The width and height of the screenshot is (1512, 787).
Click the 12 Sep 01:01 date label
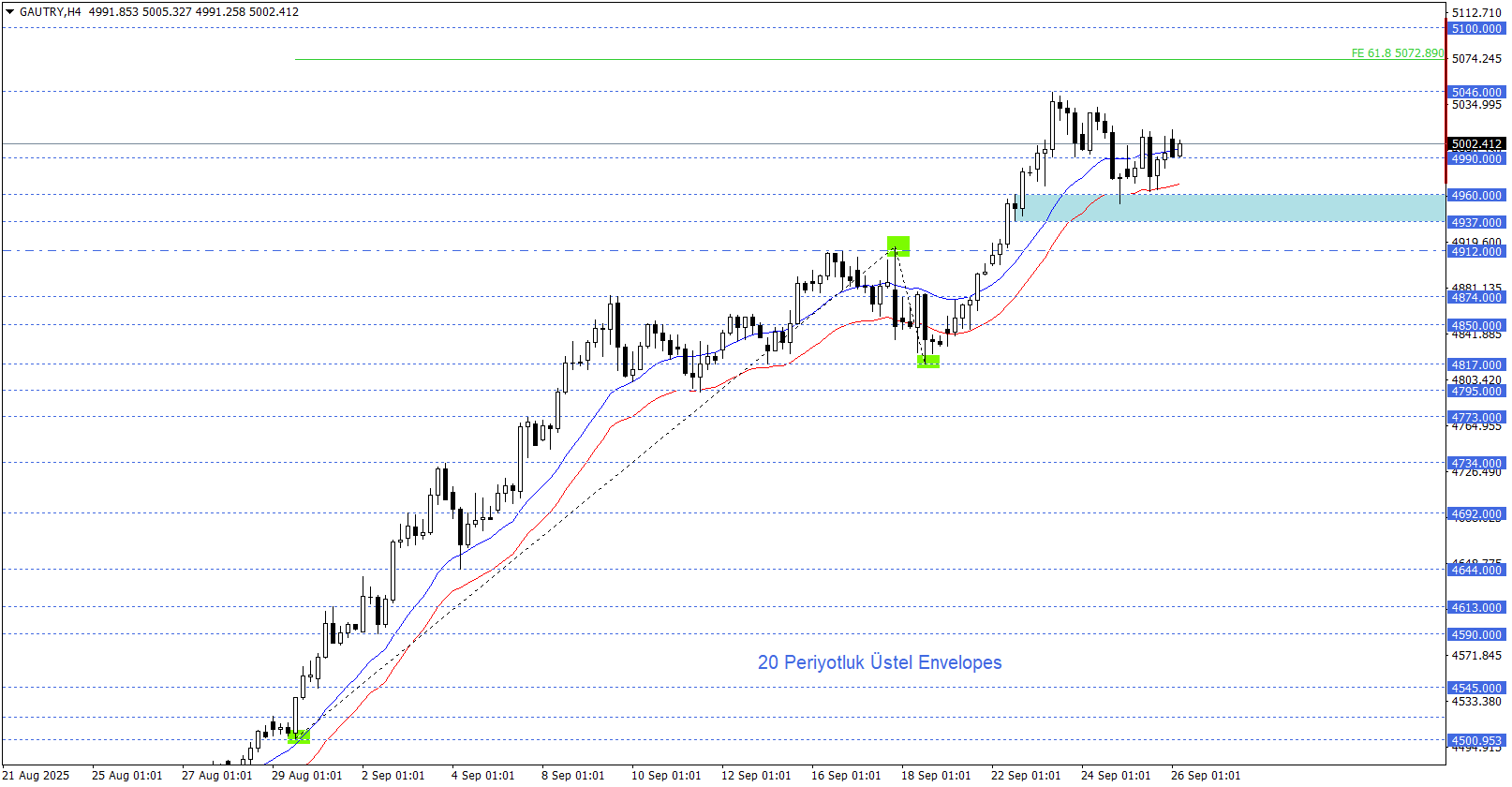756,776
